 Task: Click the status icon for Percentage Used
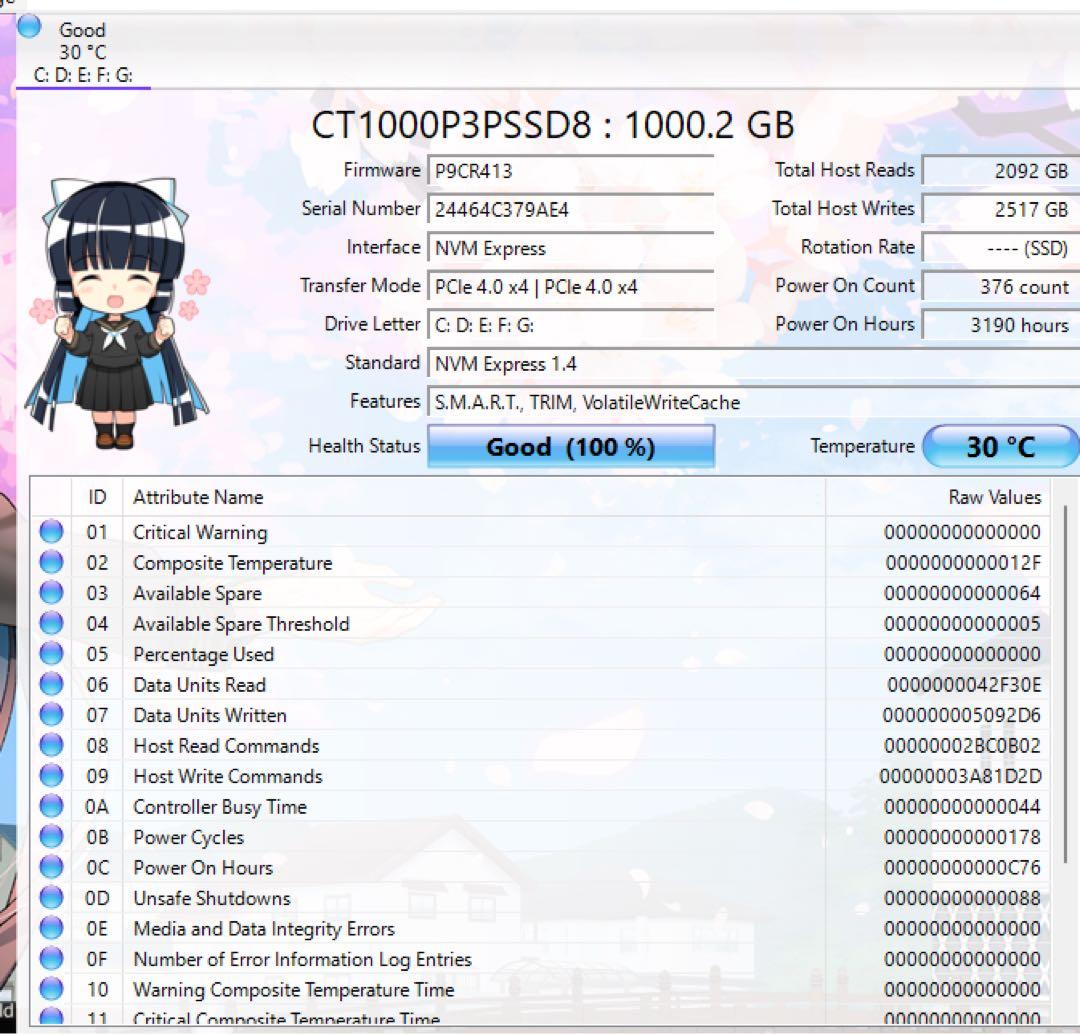51,653
